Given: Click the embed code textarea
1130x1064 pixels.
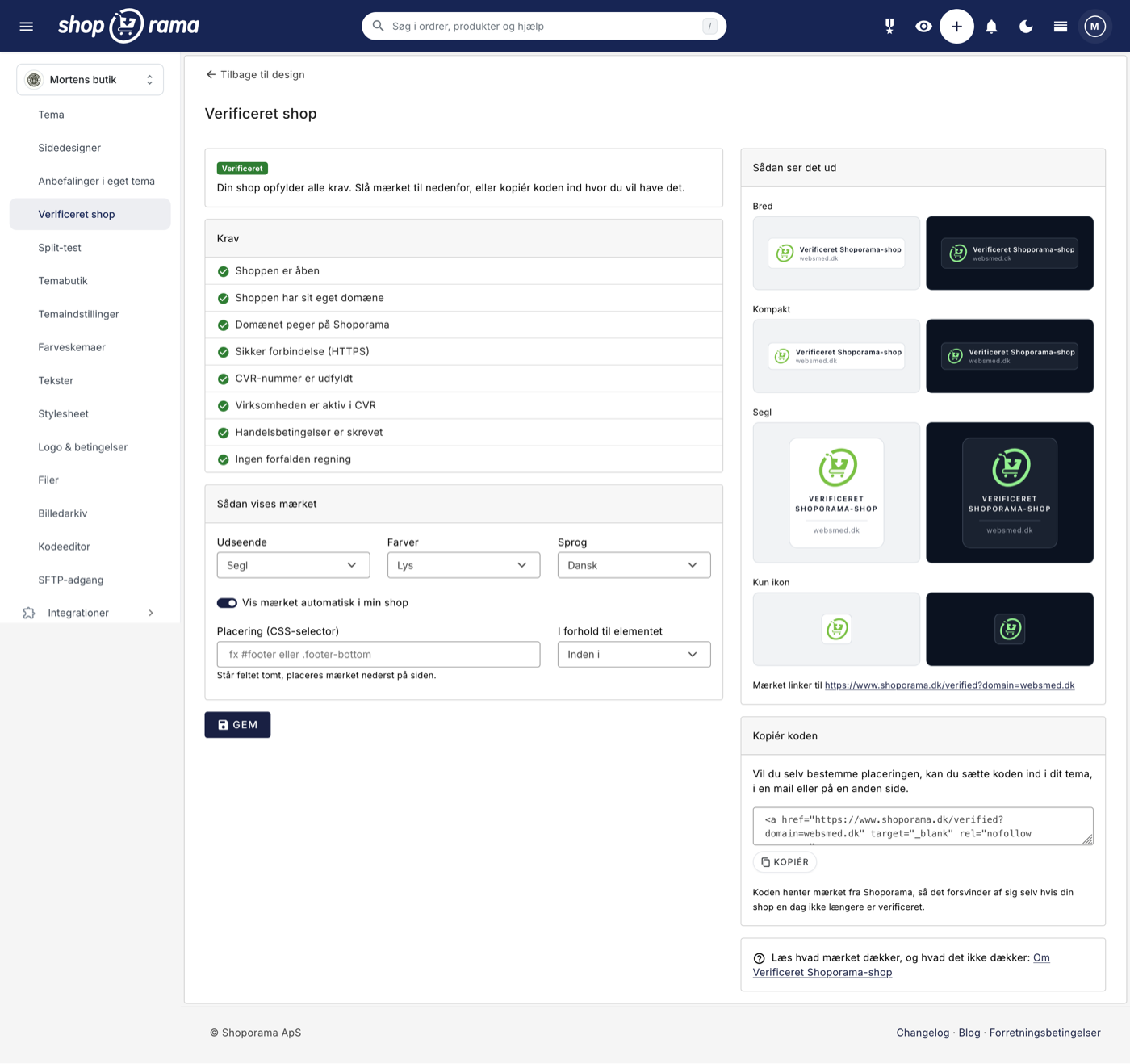Looking at the screenshot, I should [x=923, y=826].
